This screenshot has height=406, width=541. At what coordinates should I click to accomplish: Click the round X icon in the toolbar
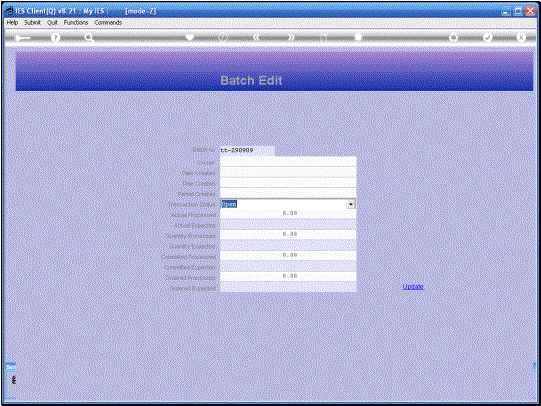click(521, 37)
